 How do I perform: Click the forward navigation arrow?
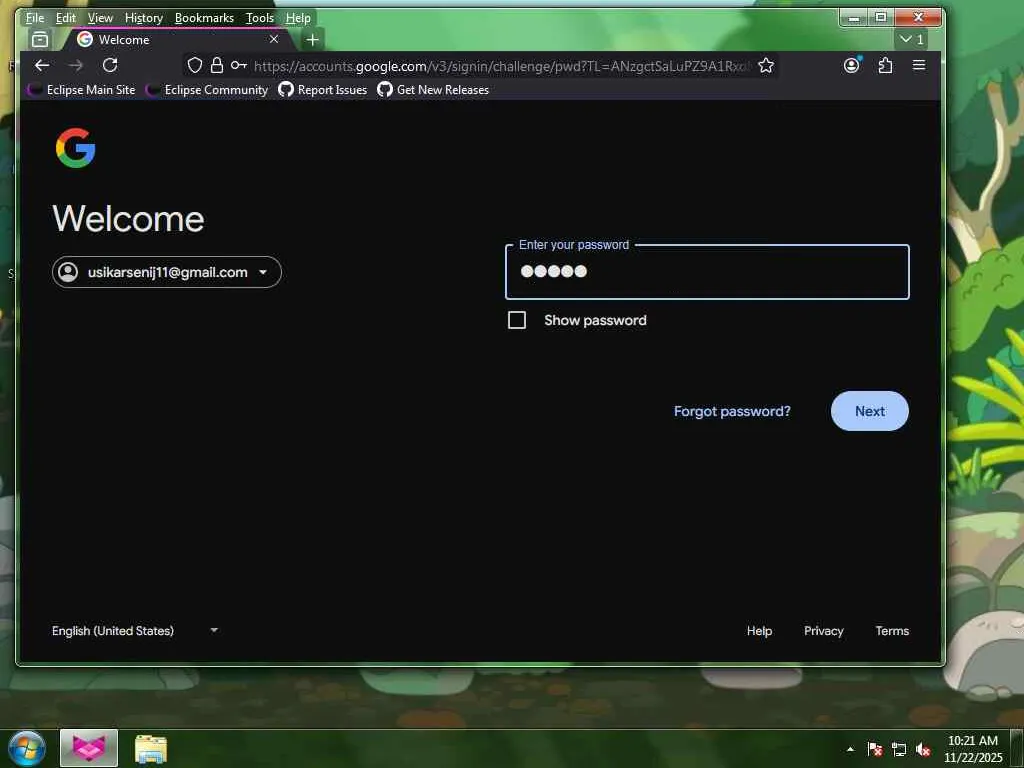(x=76, y=65)
